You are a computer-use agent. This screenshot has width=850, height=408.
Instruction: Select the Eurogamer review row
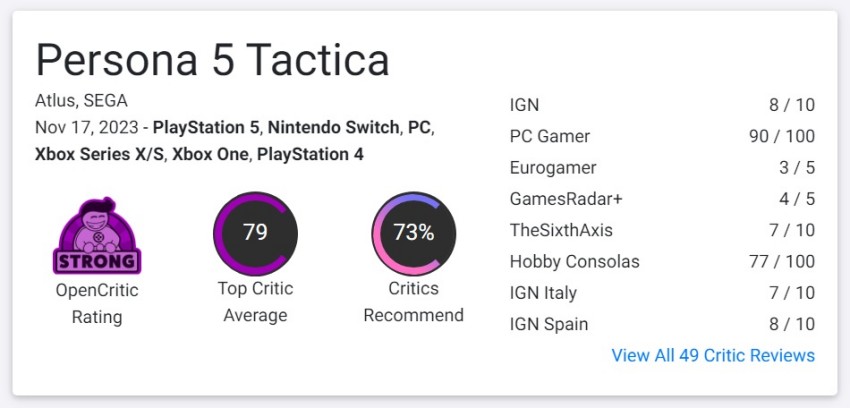[x=662, y=167]
